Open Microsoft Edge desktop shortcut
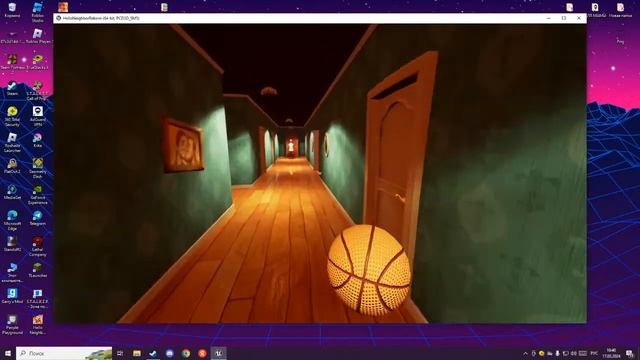The height and width of the screenshot is (360, 640). [x=12, y=220]
